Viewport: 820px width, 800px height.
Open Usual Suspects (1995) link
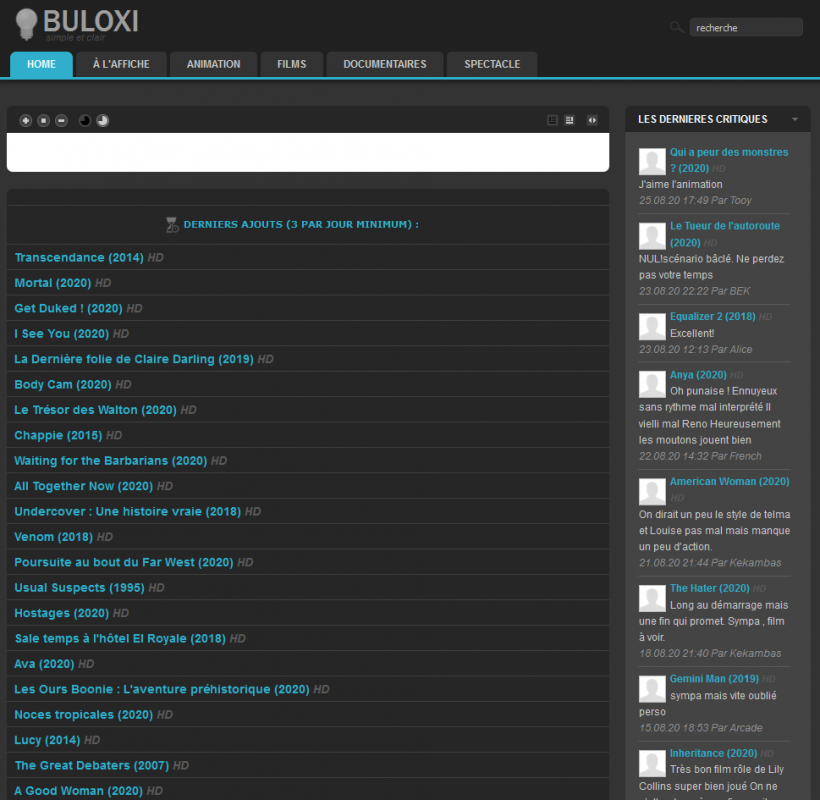point(79,588)
